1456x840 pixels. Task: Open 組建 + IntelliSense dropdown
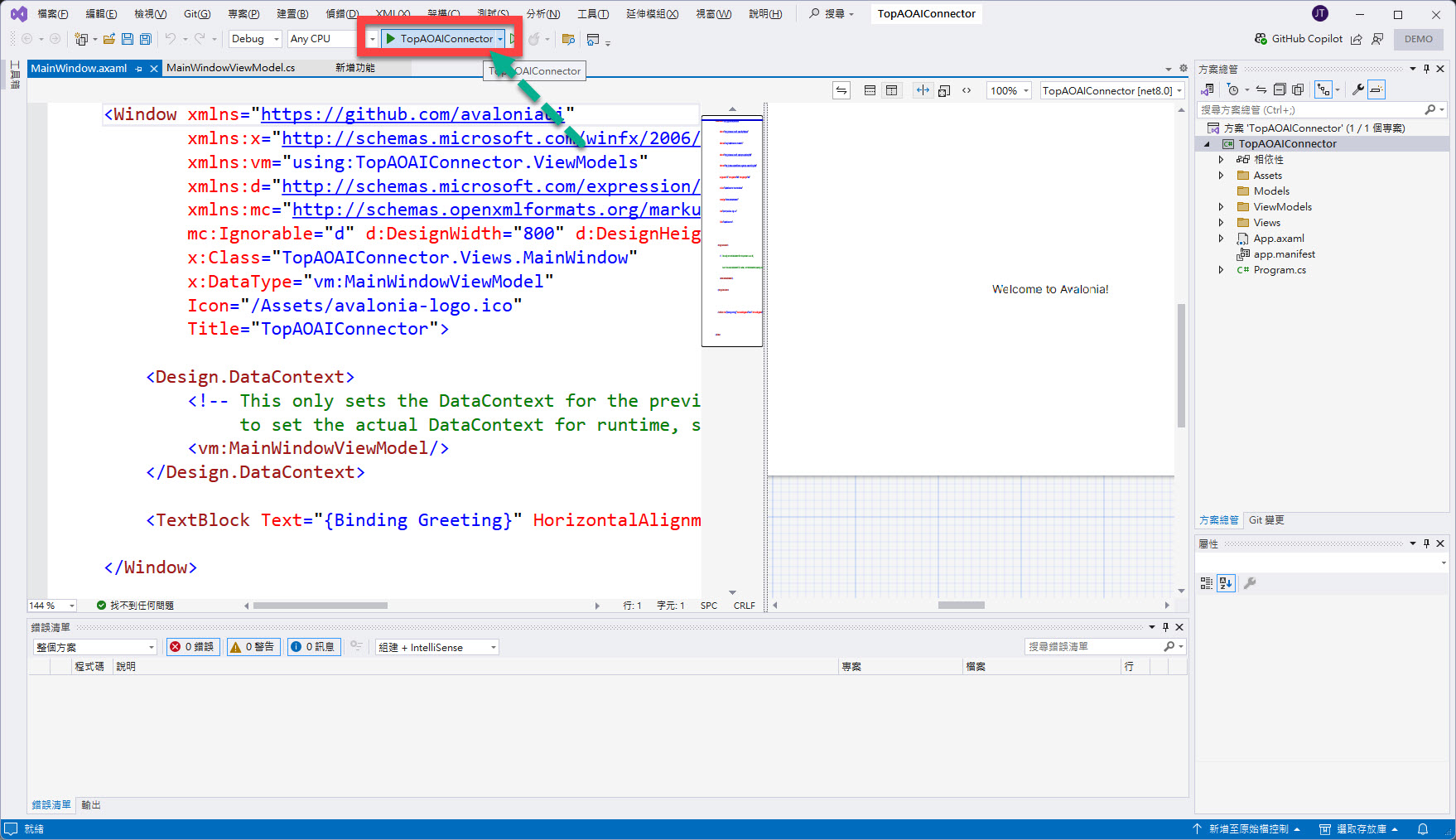[437, 647]
